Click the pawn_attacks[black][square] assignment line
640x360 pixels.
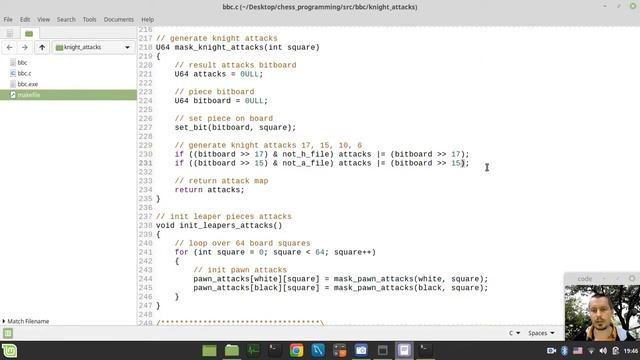[341, 288]
